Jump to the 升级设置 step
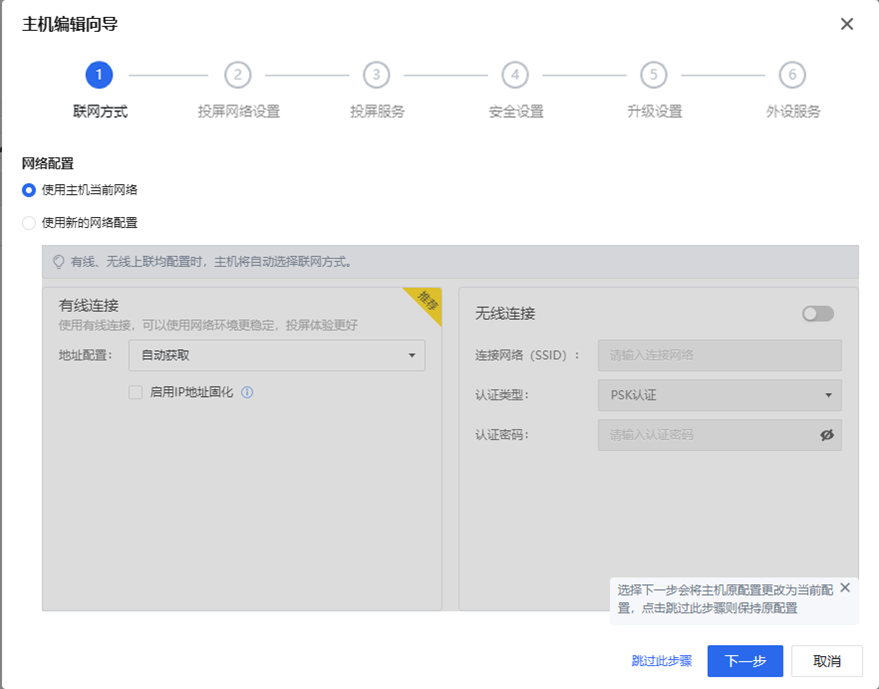Viewport: 879px width, 689px height. (x=654, y=112)
